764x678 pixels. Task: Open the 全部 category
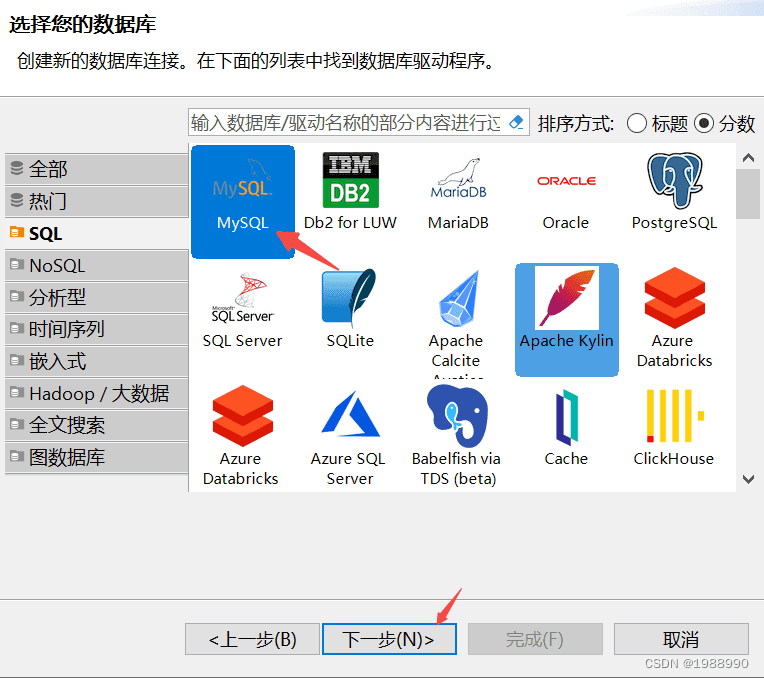[x=96, y=169]
